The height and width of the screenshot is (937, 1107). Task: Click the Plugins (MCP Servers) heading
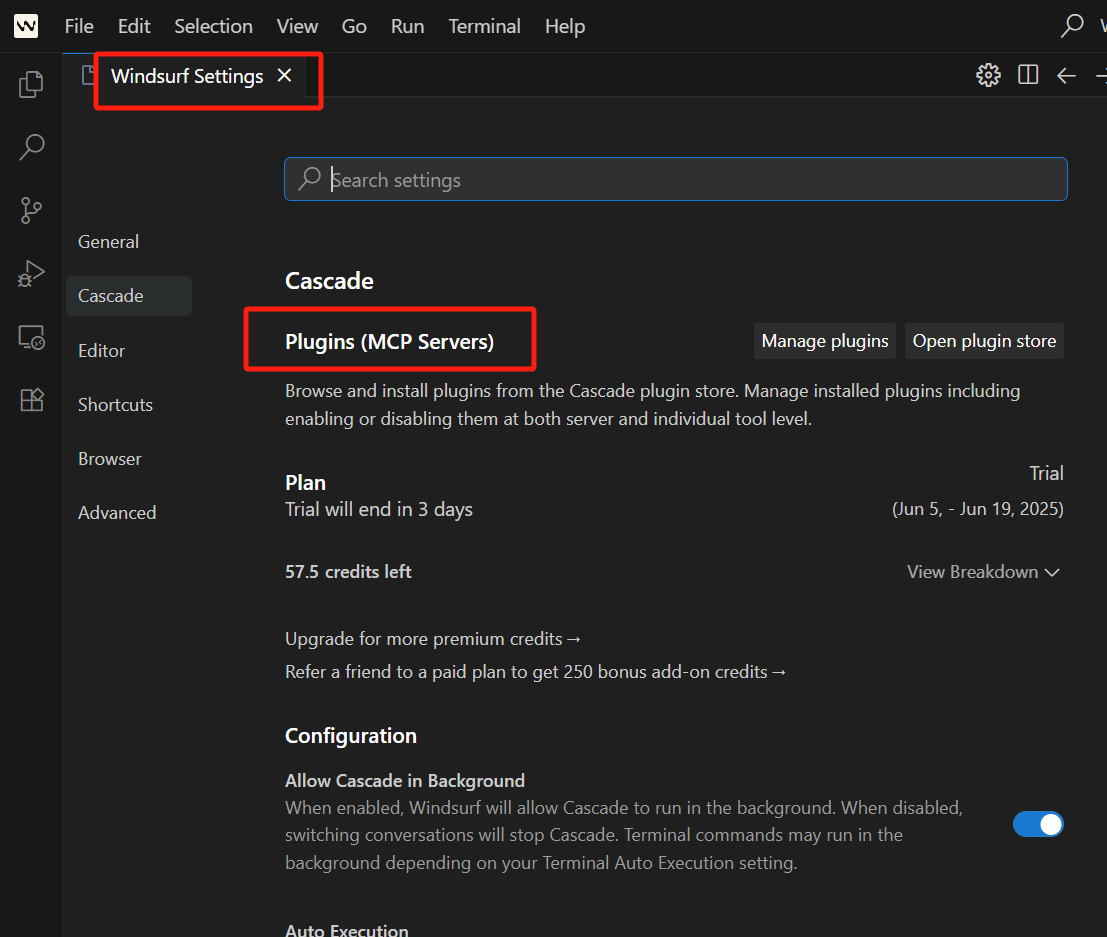[389, 342]
